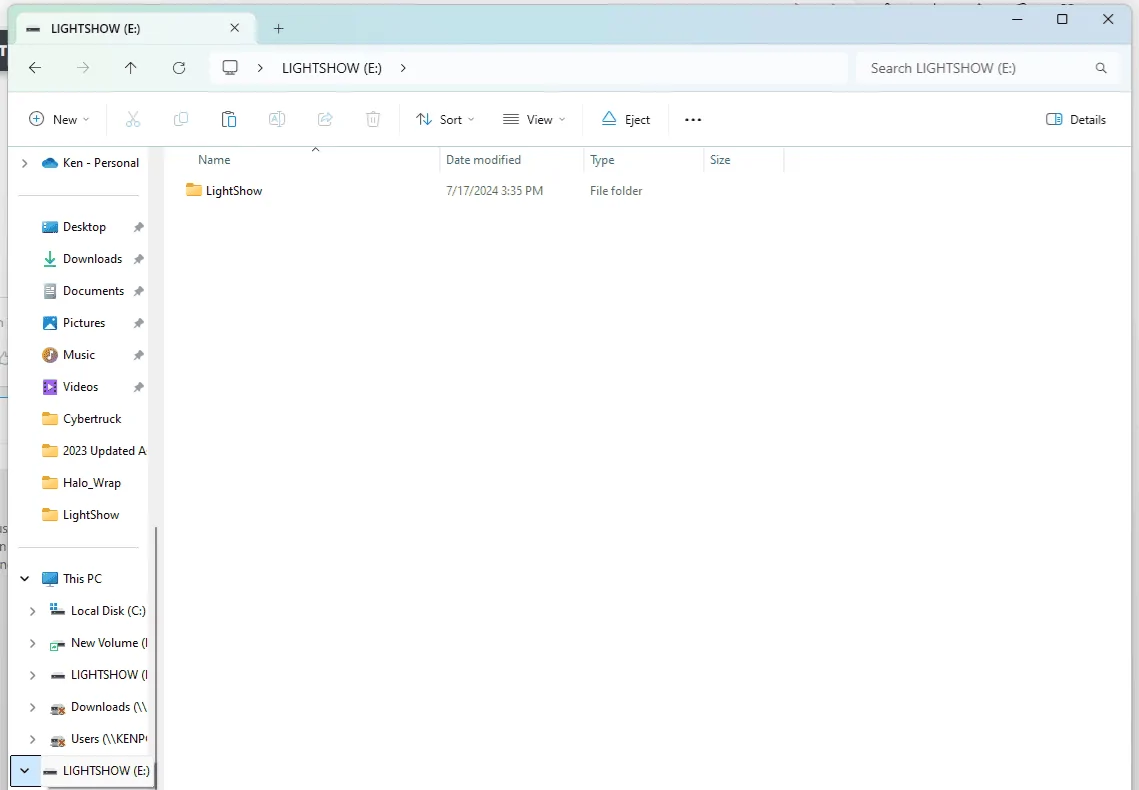
Task: Expand the New Volume drive node
Action: tap(33, 643)
